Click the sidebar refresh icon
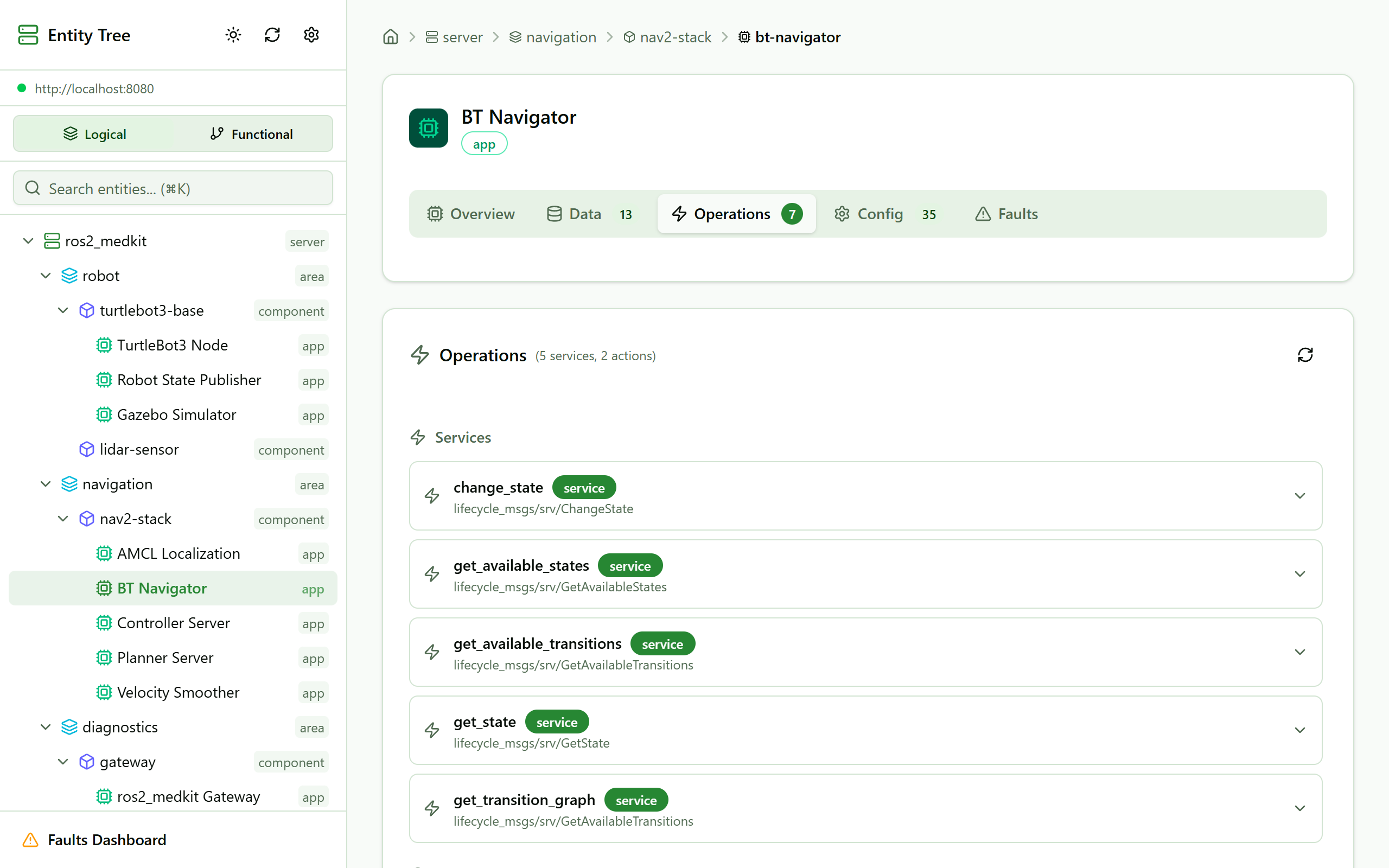 pos(272,35)
